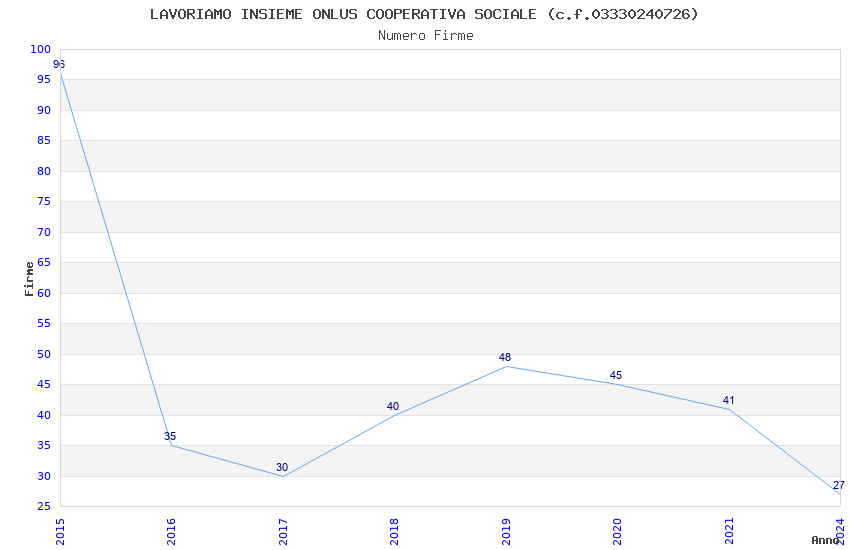This screenshot has width=850, height=550.
Task: Click the y-axis value 75
Action: click(44, 202)
